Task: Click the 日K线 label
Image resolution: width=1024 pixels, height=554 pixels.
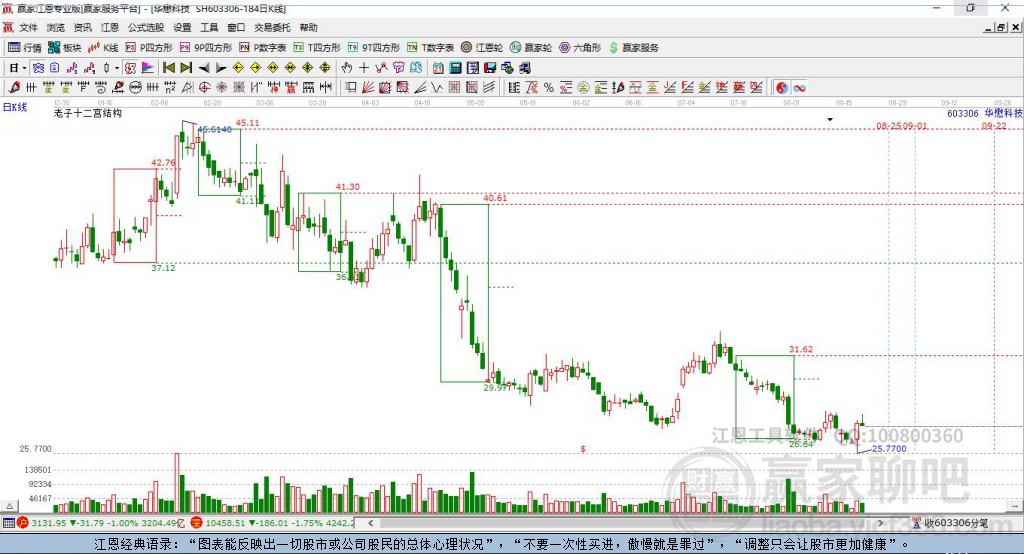Action: point(15,107)
